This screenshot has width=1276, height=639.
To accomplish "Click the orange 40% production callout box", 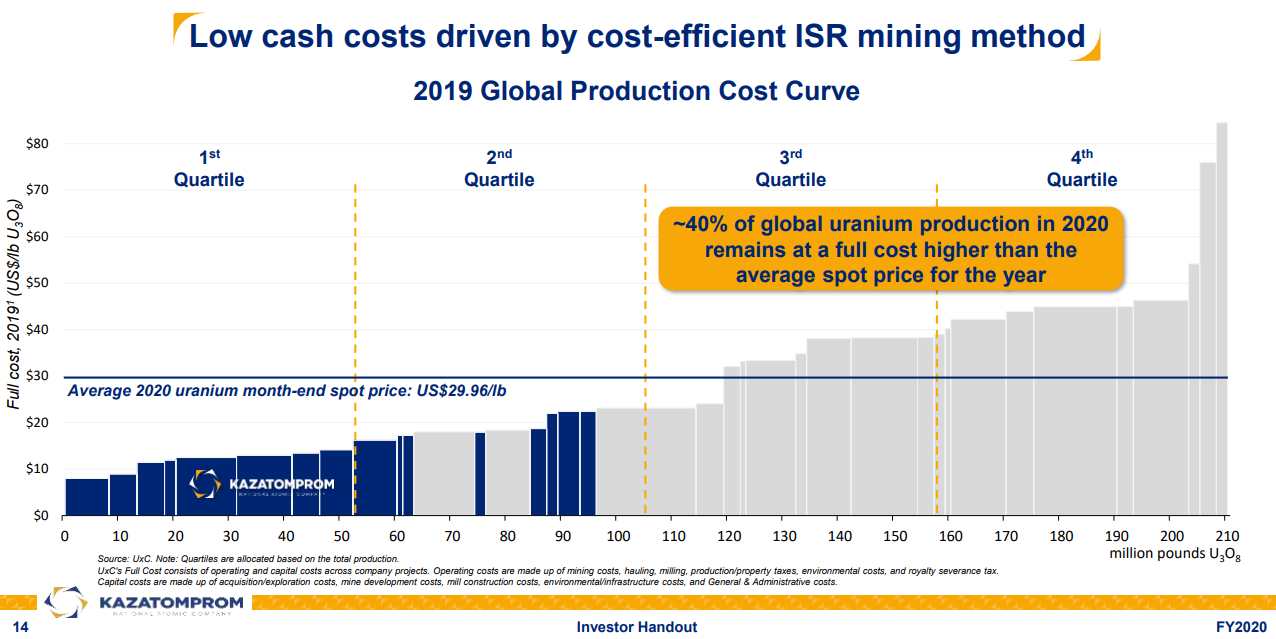I will tap(891, 249).
